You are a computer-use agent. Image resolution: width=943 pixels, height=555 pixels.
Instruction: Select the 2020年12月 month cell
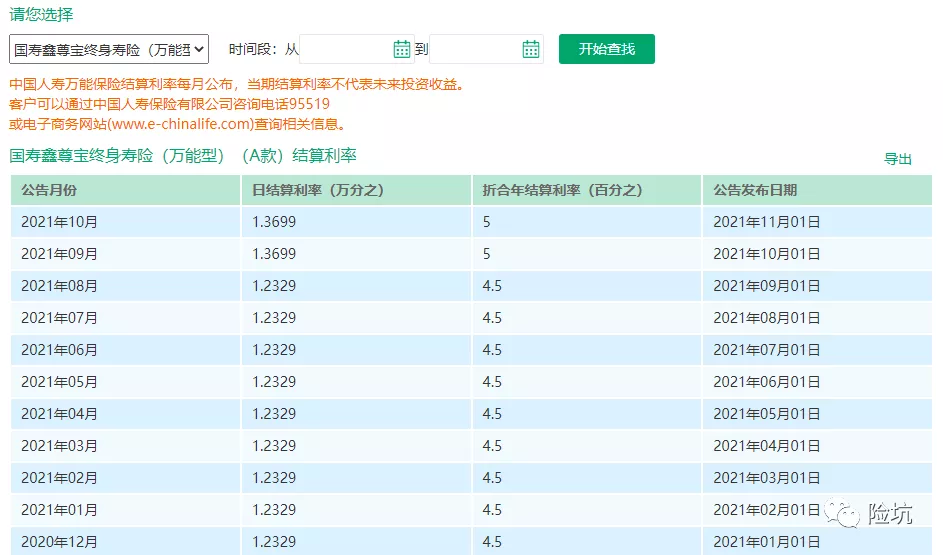125,541
